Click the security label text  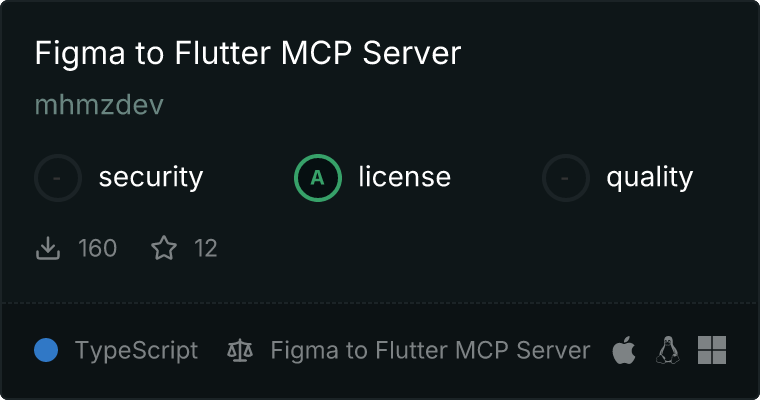pos(151,178)
